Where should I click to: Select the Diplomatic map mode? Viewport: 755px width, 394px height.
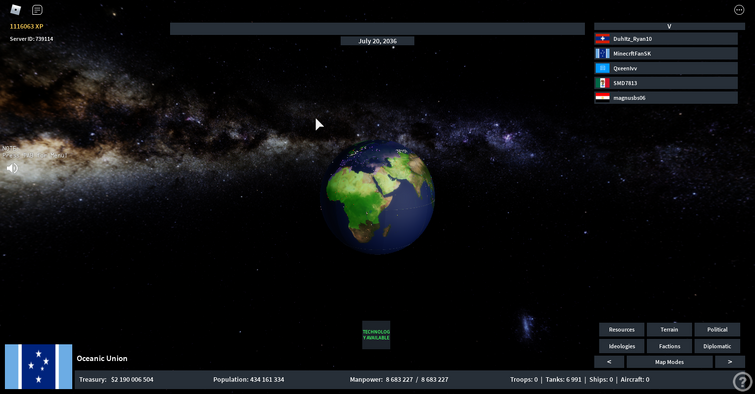[x=717, y=346]
